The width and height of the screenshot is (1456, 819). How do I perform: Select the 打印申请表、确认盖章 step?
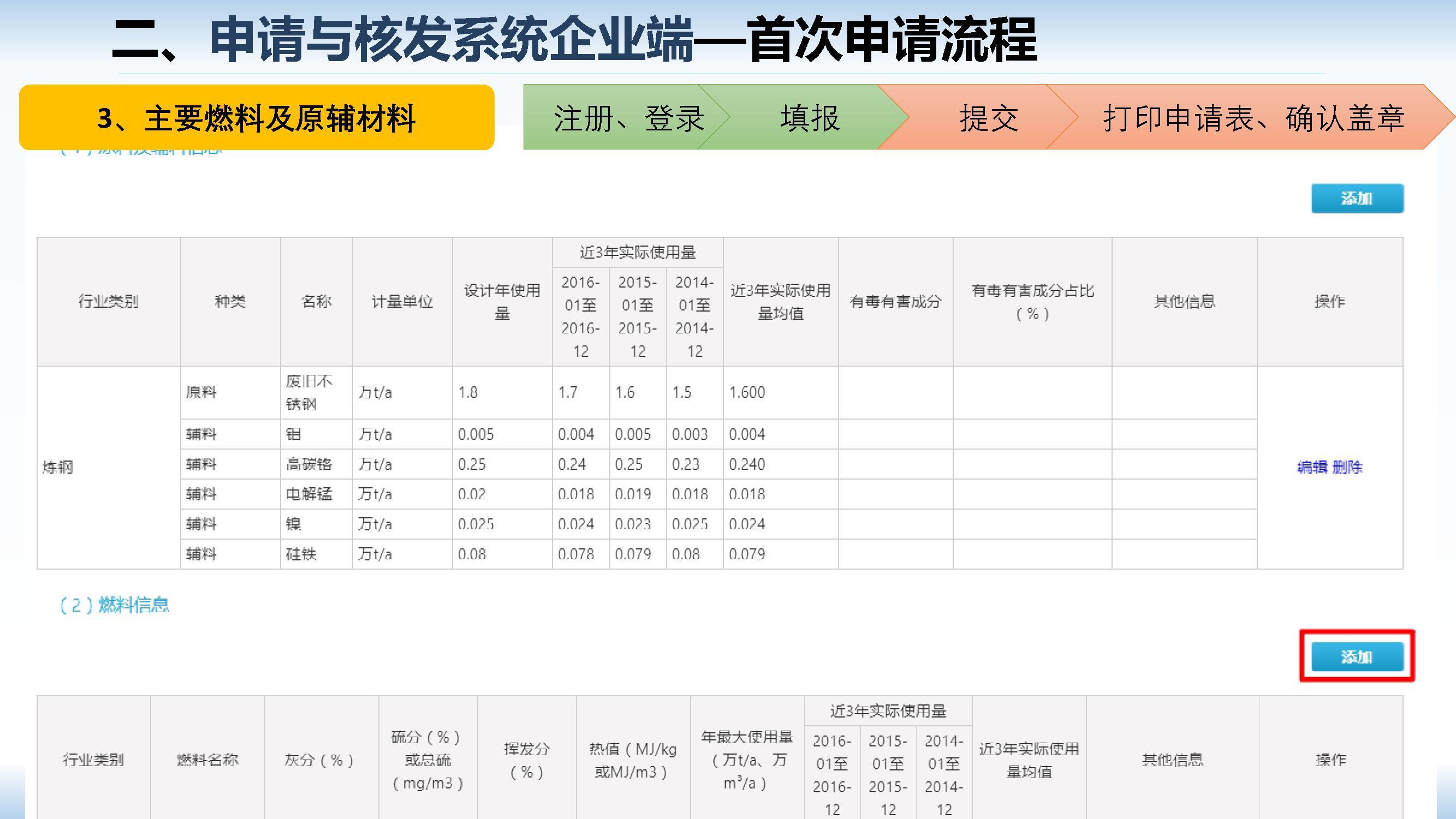[1252, 117]
